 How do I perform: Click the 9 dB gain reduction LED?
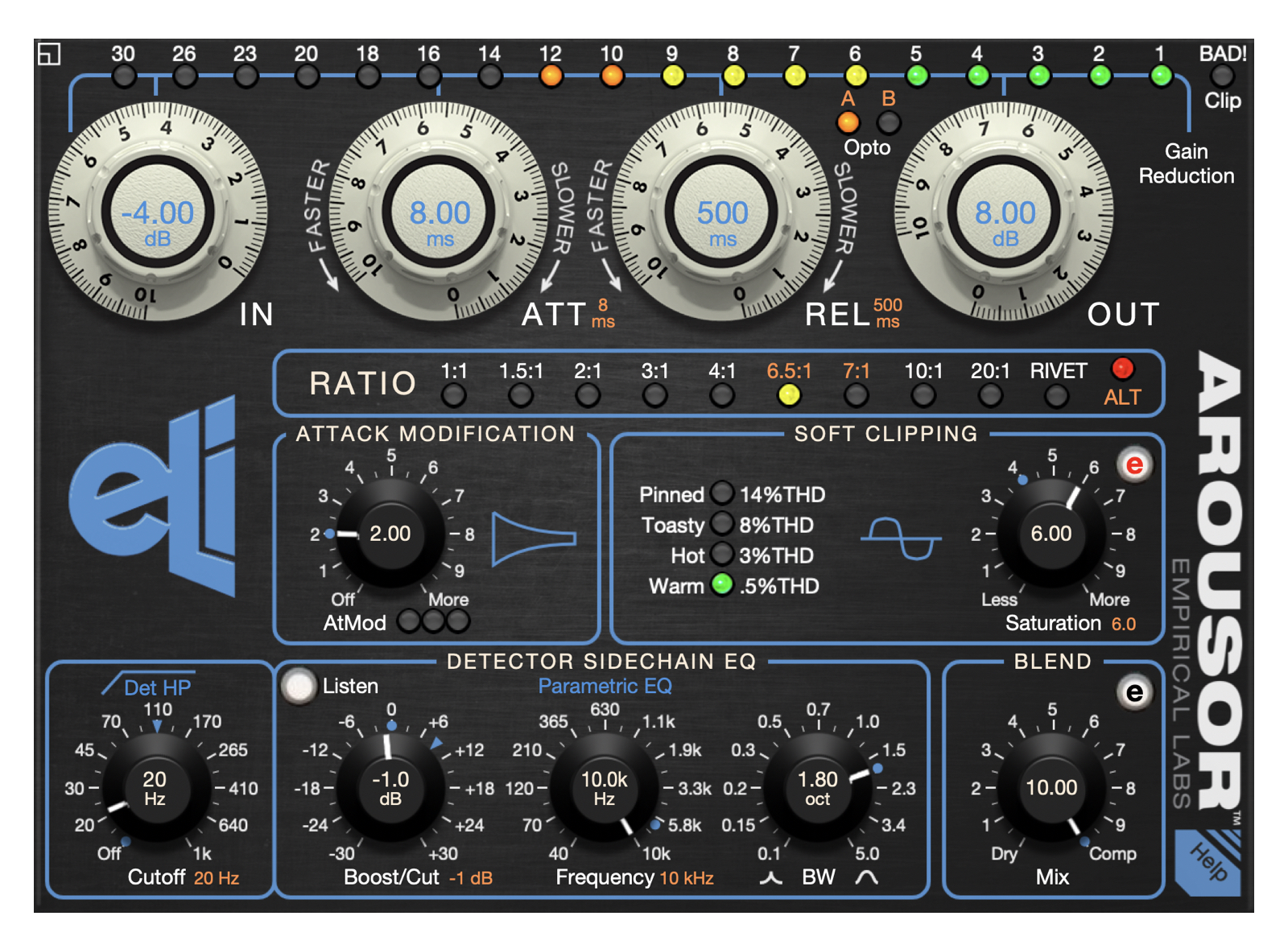[673, 76]
